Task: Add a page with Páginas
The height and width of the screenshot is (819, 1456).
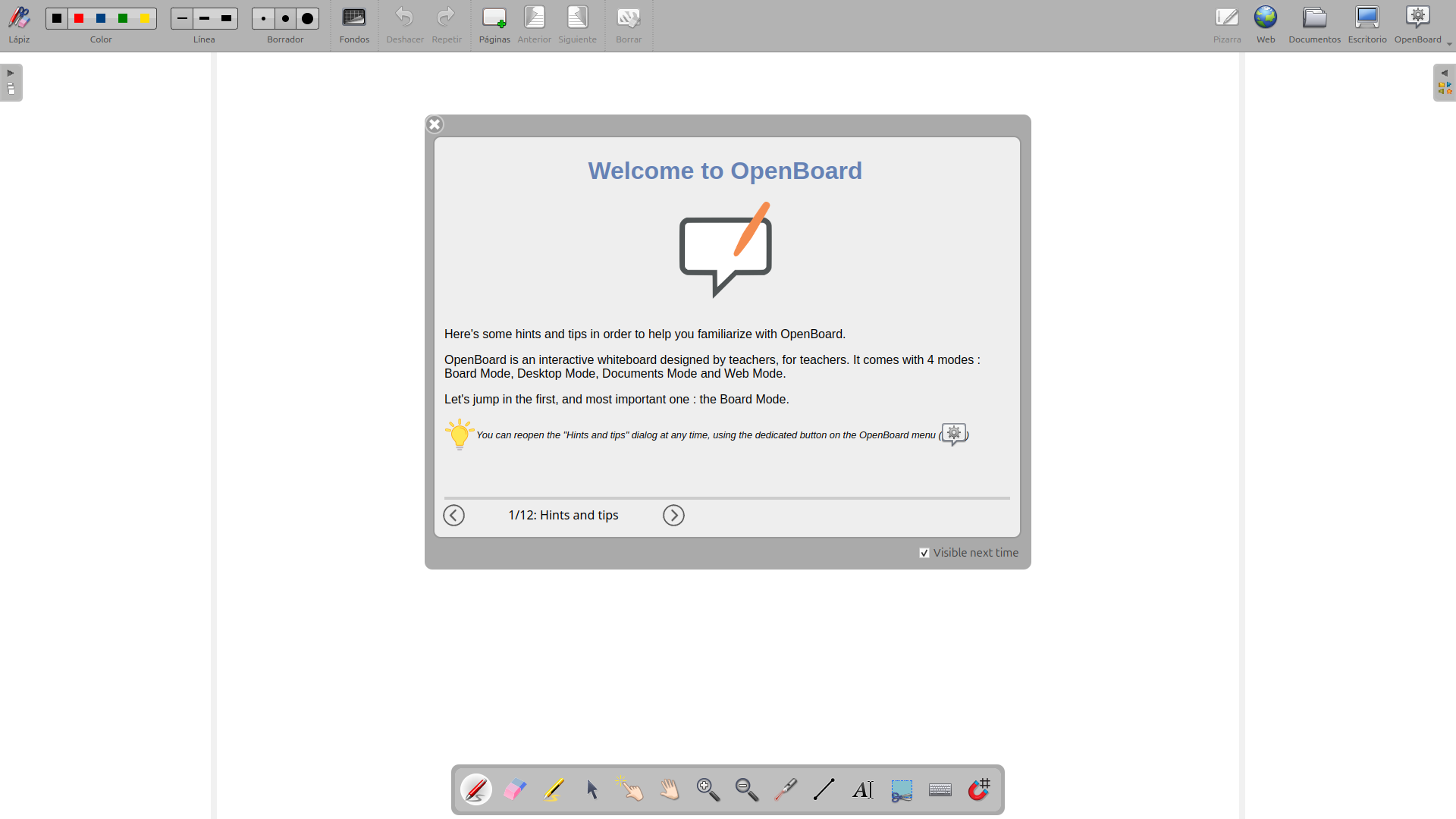Action: (494, 25)
